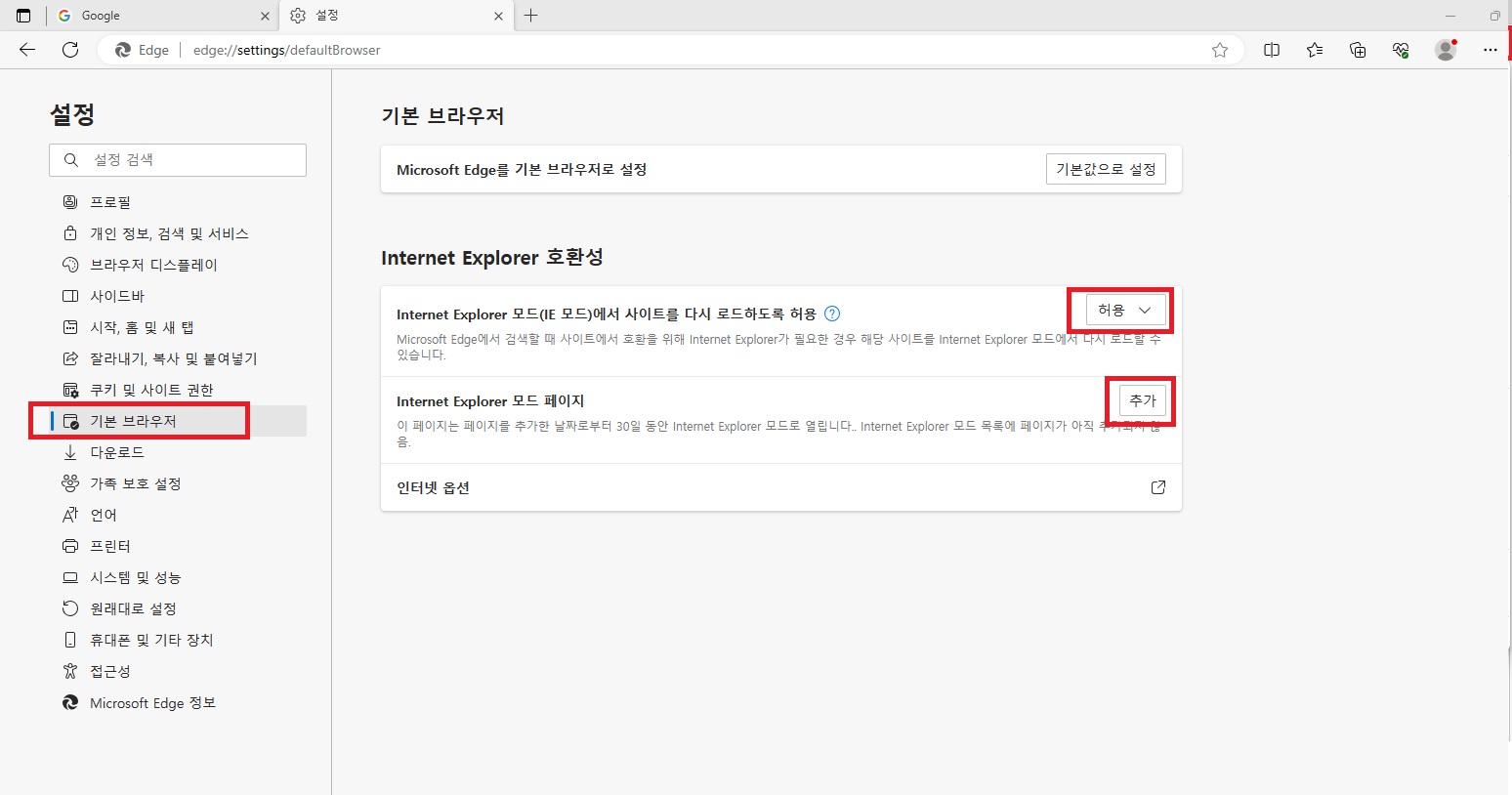Image resolution: width=1512 pixels, height=795 pixels.
Task: Close the Google tab
Action: 265,16
